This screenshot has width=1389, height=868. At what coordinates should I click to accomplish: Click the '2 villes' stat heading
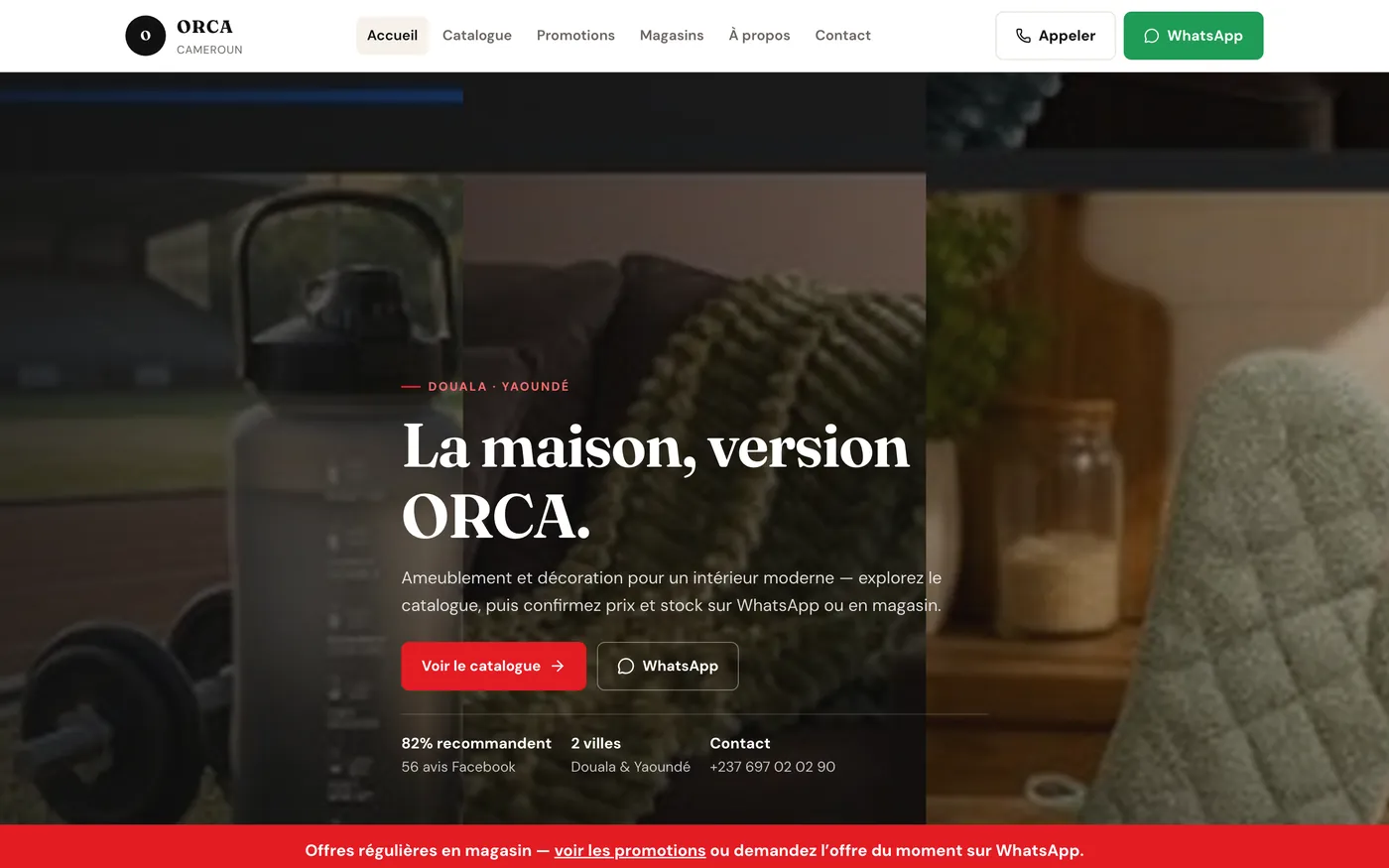point(596,743)
